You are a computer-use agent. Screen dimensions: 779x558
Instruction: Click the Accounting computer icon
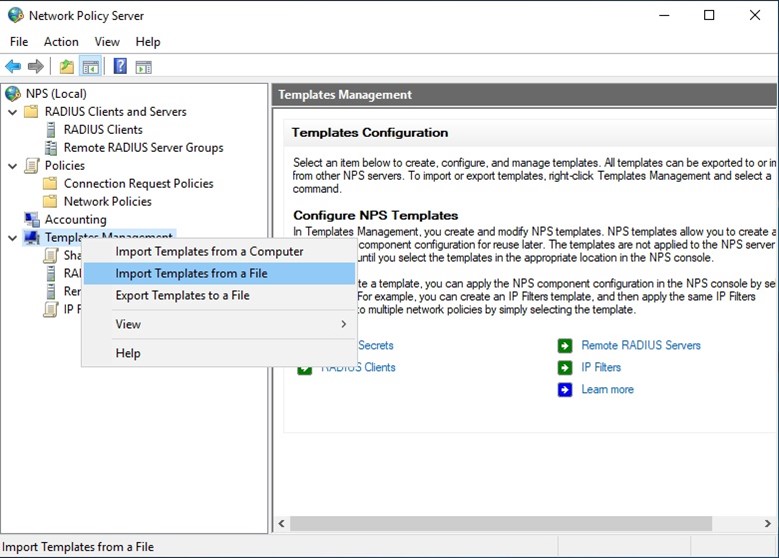tap(32, 219)
